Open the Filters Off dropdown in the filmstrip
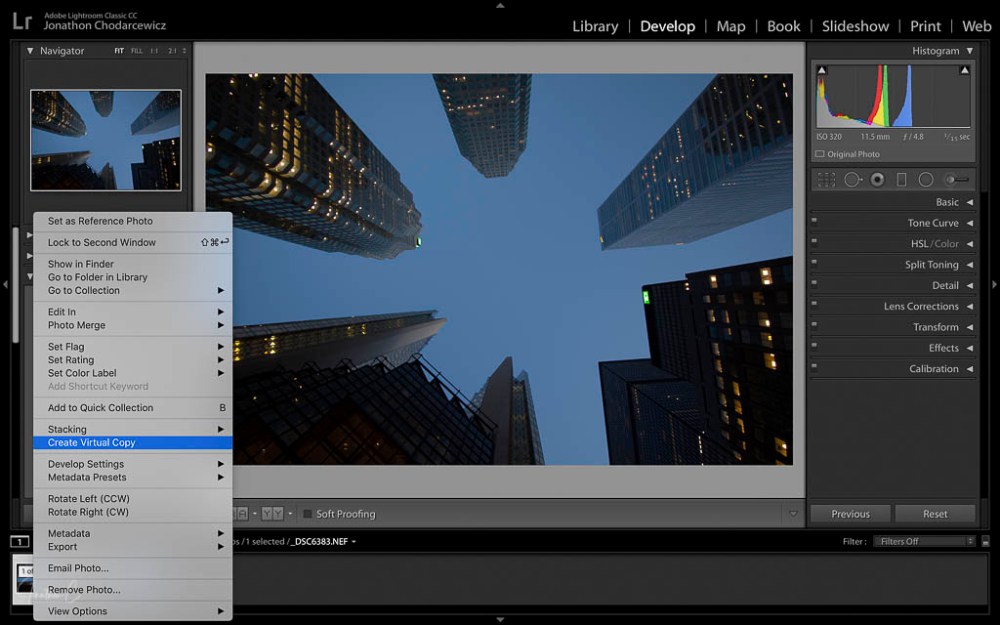This screenshot has width=1000, height=625. (924, 540)
